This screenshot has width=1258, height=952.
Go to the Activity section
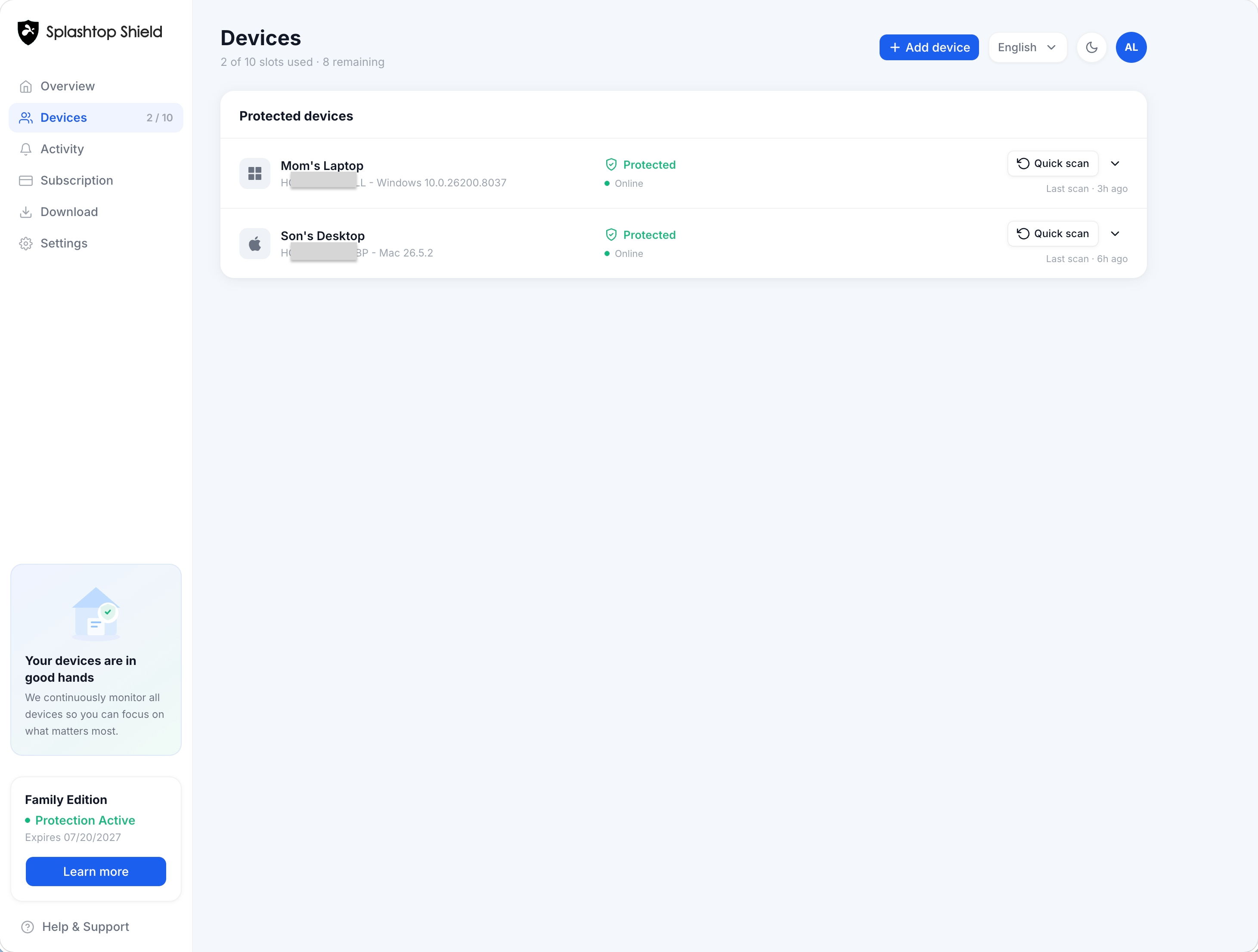[96, 149]
